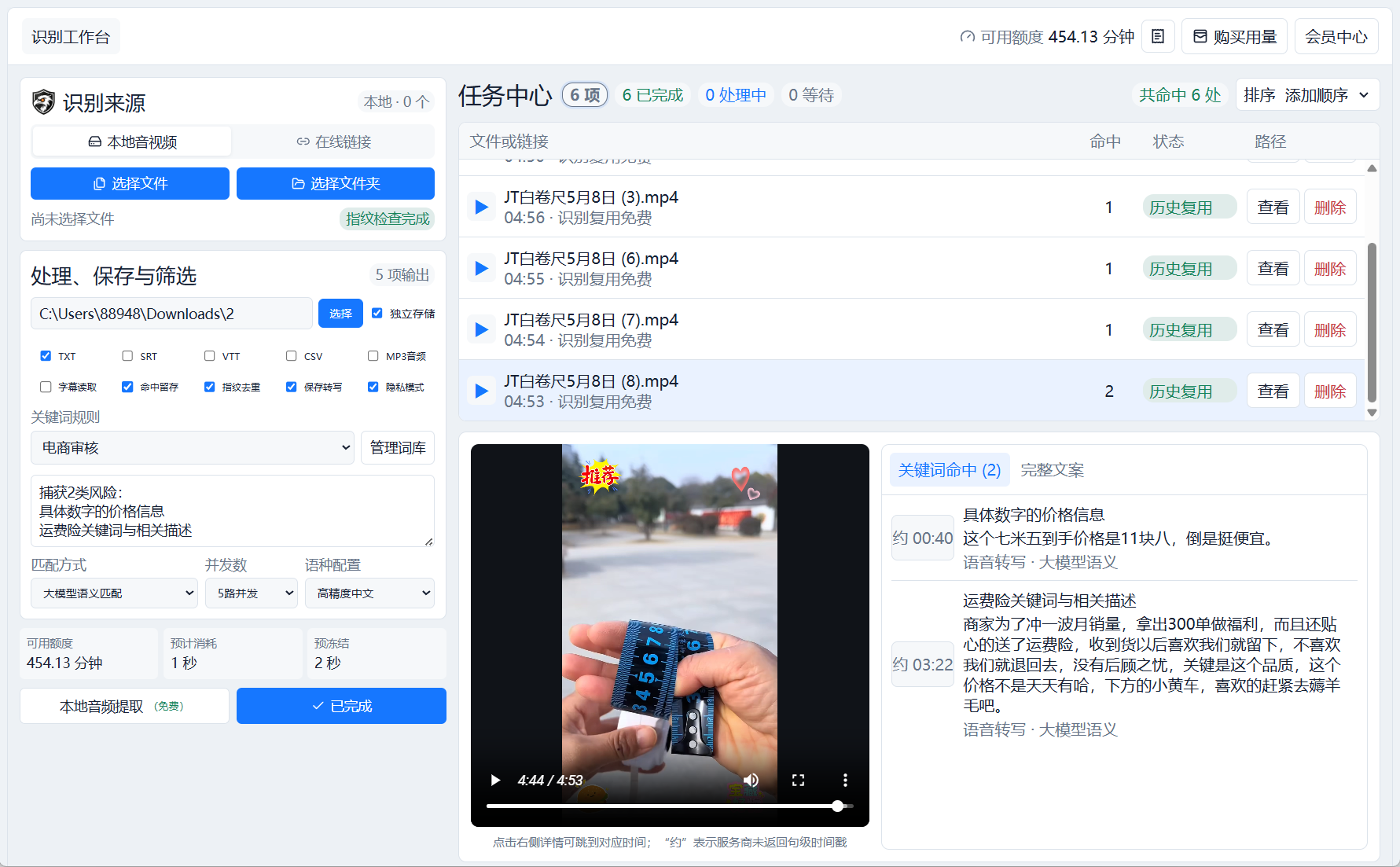1400x867 pixels.
Task: Click the 指纹检查完成 status label
Action: (x=388, y=219)
